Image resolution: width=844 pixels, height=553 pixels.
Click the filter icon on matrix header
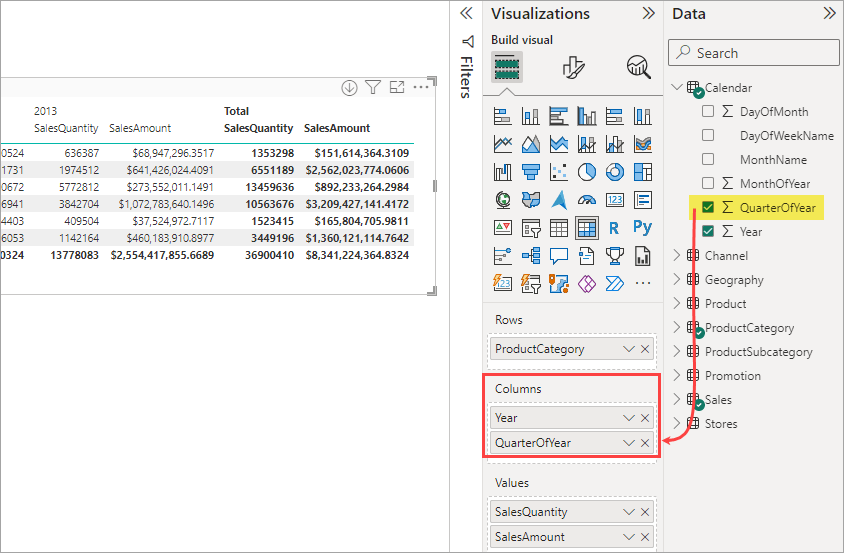point(372,87)
